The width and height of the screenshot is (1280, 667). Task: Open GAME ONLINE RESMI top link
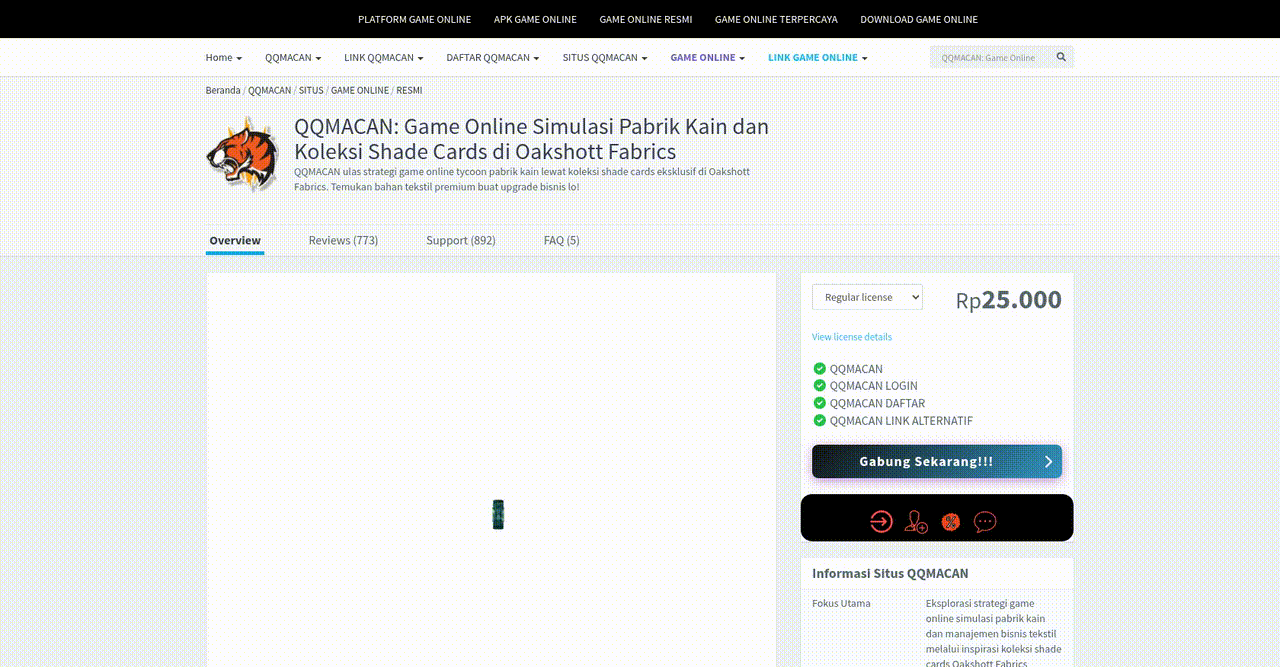point(646,19)
